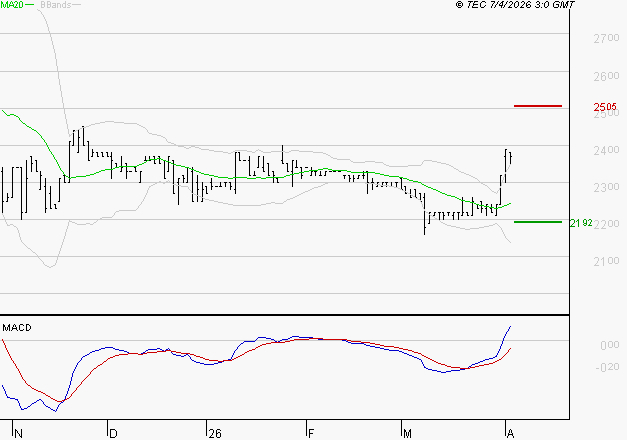The height and width of the screenshot is (440, 627).
Task: Click the N month marker
Action: (18, 434)
